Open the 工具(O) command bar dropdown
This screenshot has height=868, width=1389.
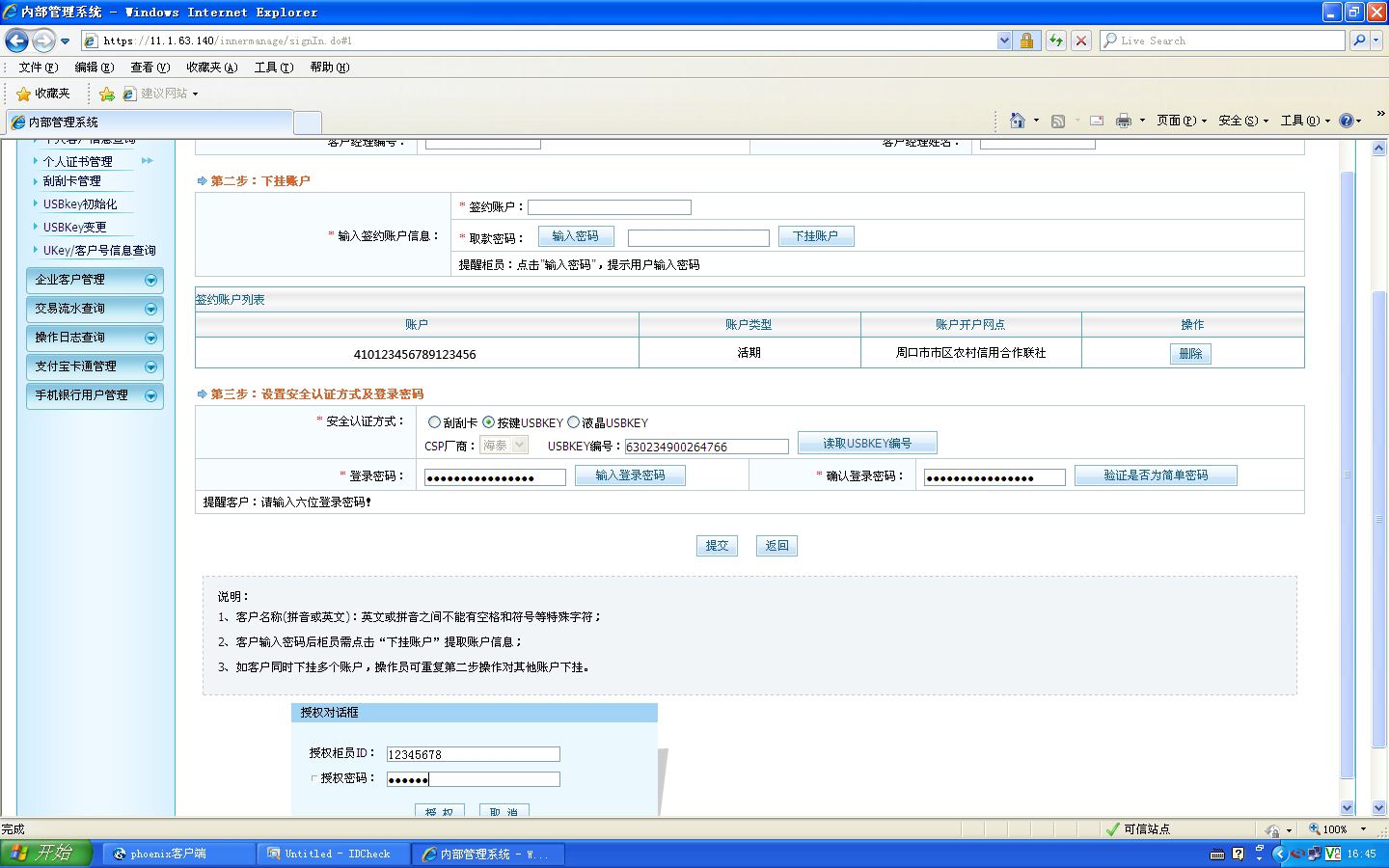click(x=1305, y=121)
